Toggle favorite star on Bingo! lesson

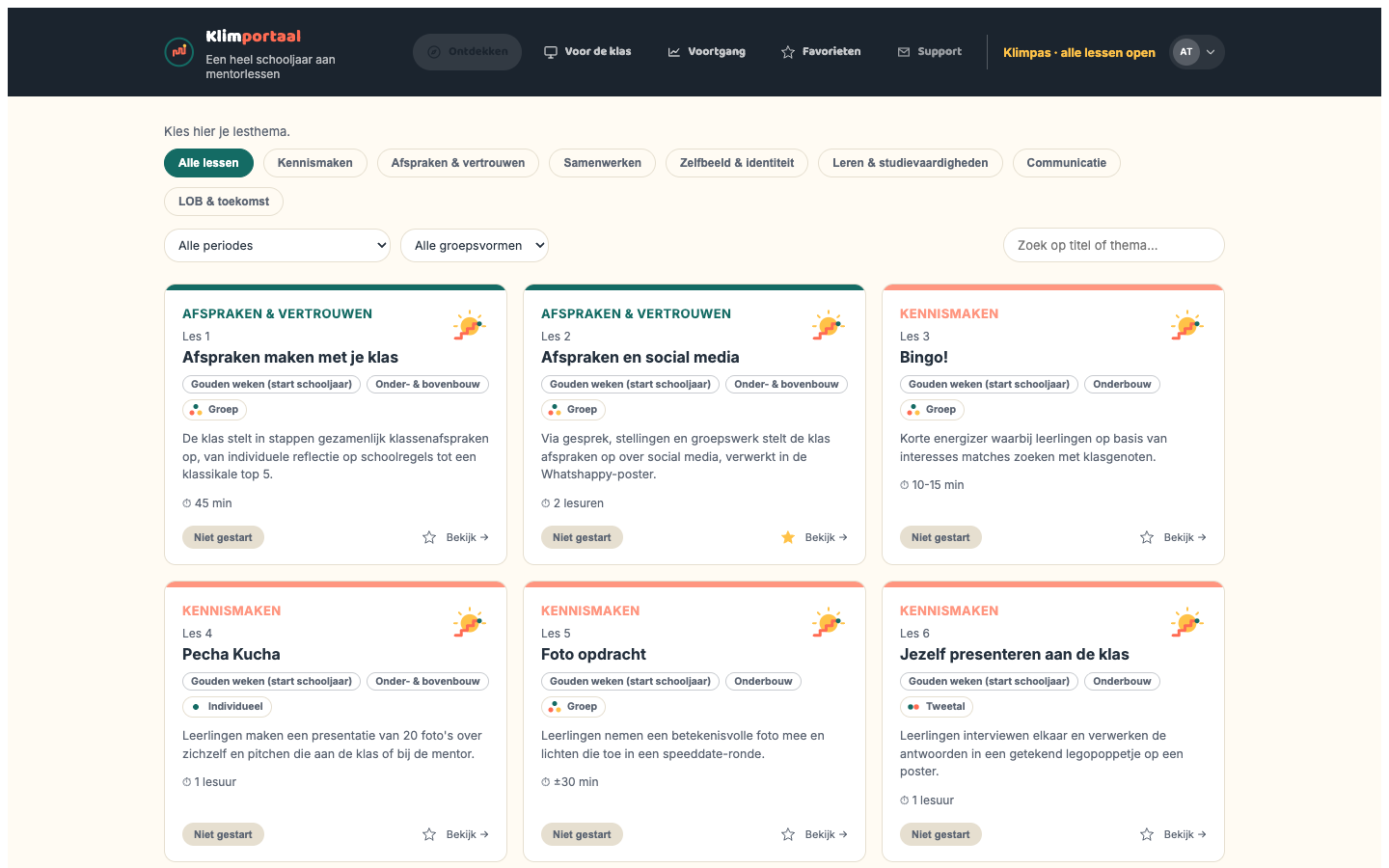1147,537
